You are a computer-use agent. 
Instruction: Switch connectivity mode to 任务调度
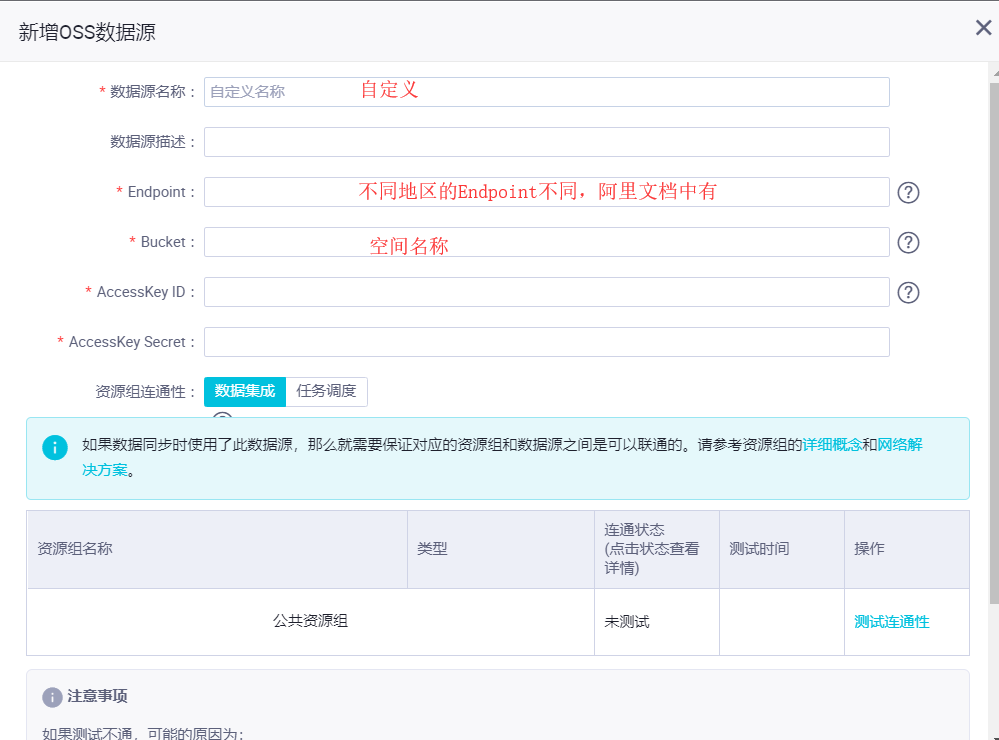(x=328, y=391)
